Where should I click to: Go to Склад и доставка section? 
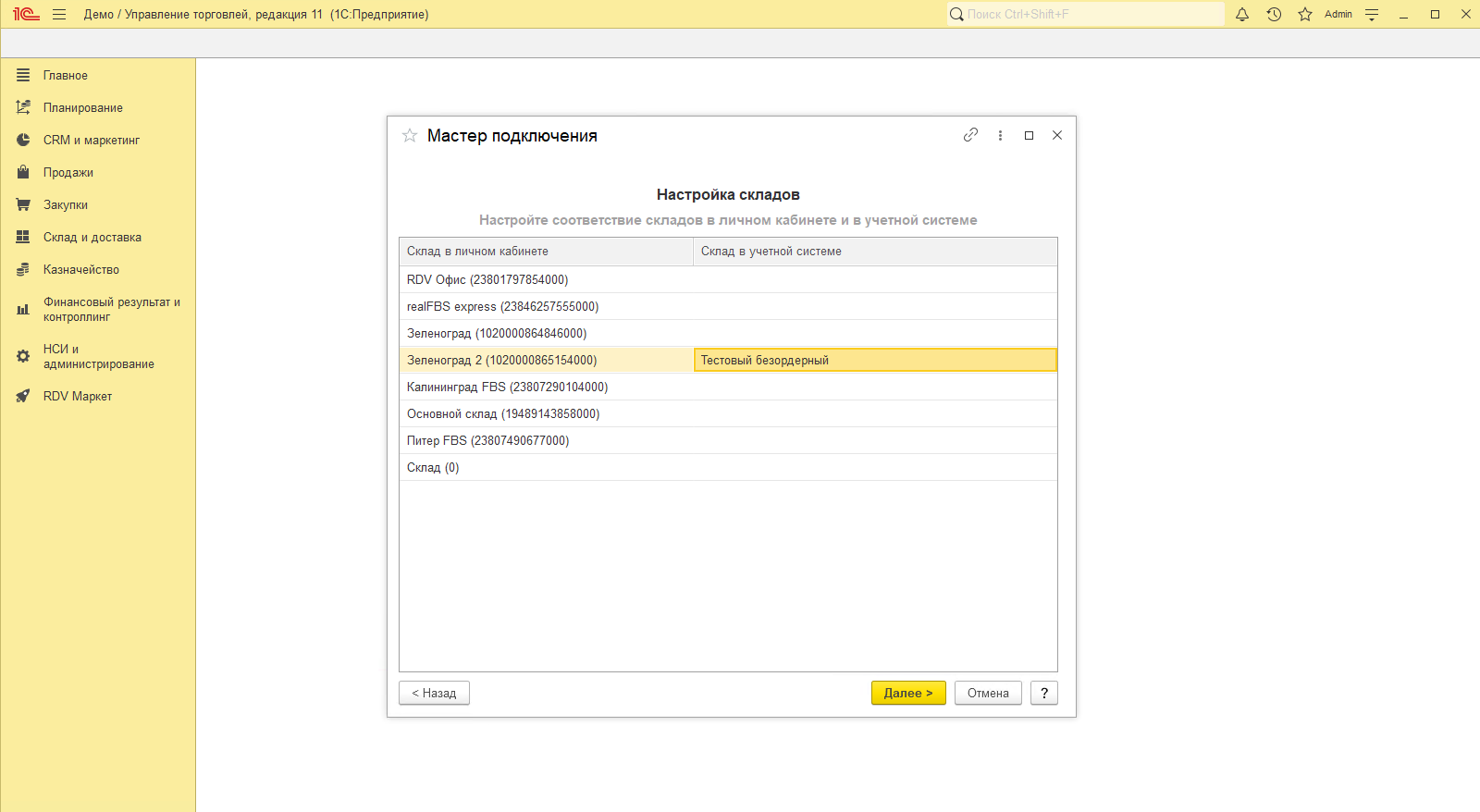pos(92,238)
